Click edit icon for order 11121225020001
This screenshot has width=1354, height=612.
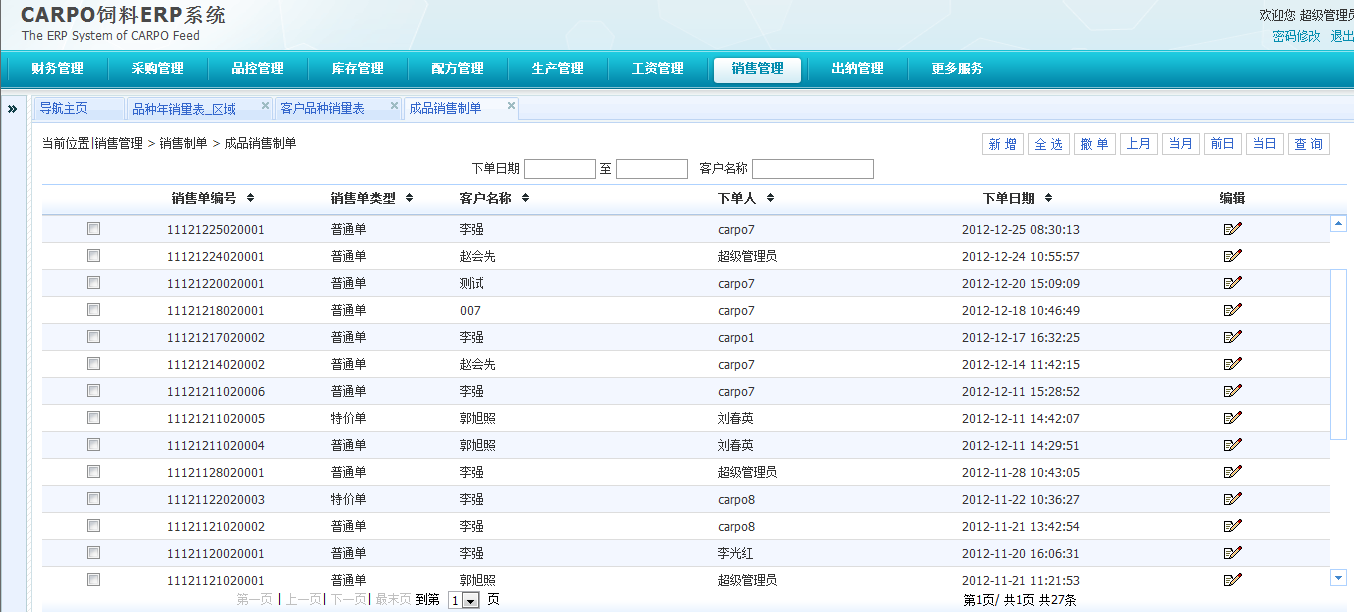click(x=1232, y=229)
